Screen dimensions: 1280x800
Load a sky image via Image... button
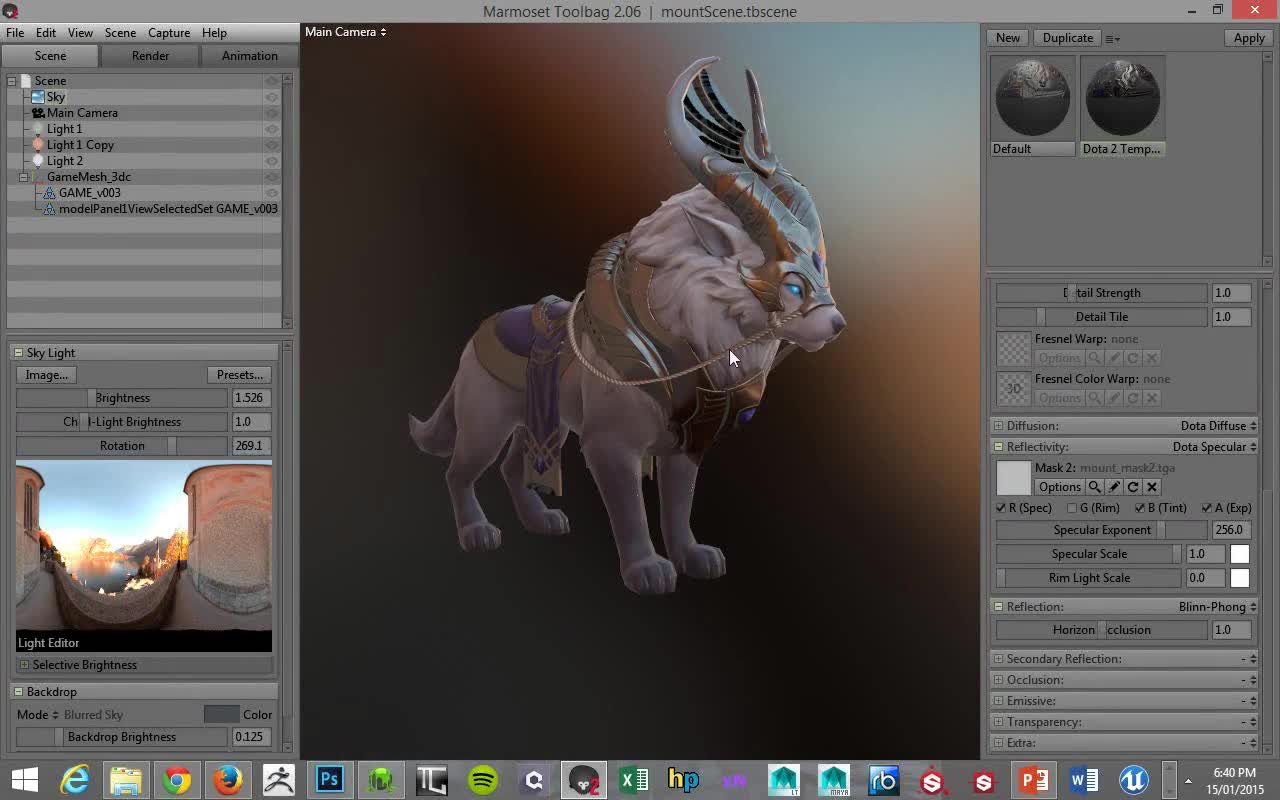[x=46, y=375]
